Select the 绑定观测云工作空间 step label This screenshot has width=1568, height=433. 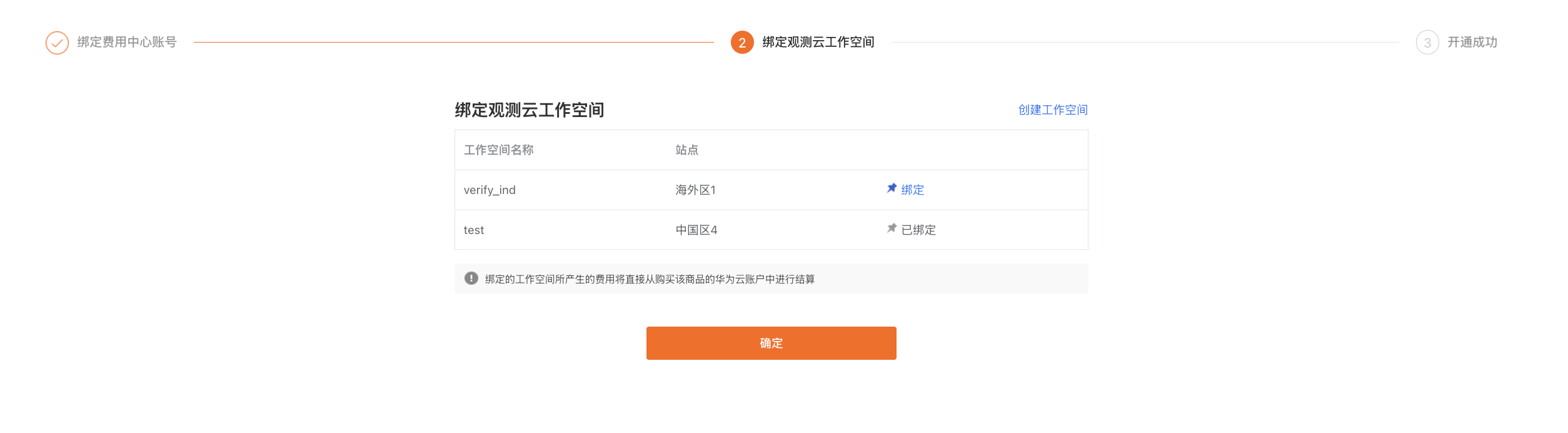[818, 42]
